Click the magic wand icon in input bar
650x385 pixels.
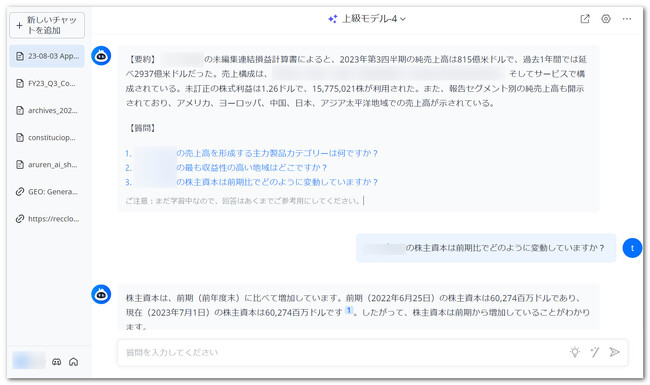click(594, 352)
